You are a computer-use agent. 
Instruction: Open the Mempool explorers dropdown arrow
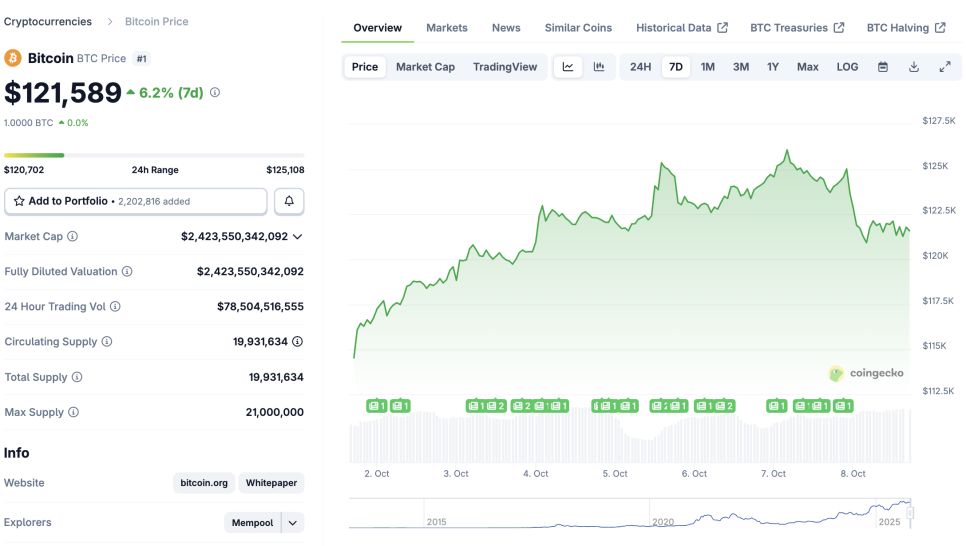[x=293, y=522]
